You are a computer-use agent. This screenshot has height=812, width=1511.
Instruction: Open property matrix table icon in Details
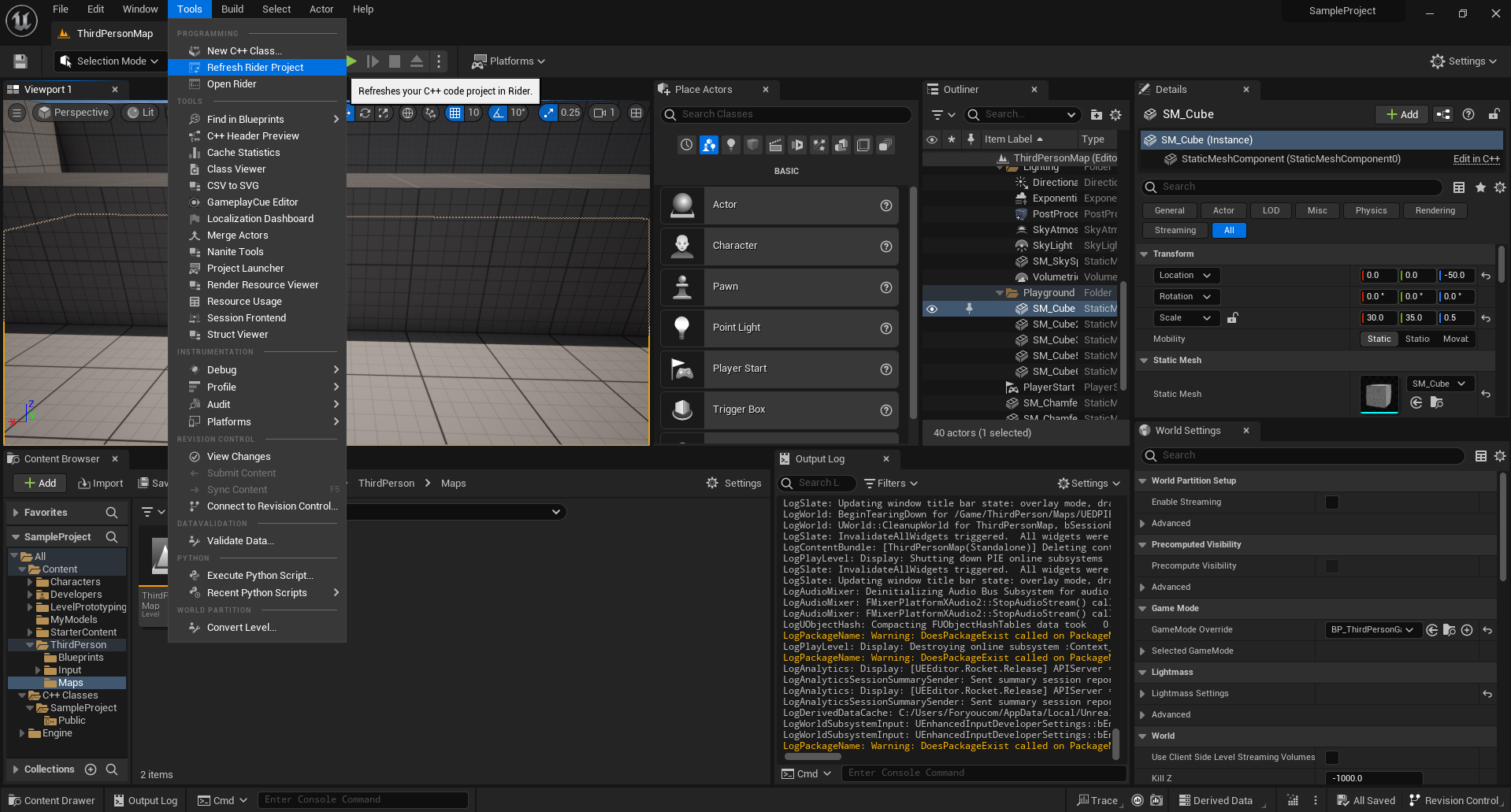click(1459, 187)
